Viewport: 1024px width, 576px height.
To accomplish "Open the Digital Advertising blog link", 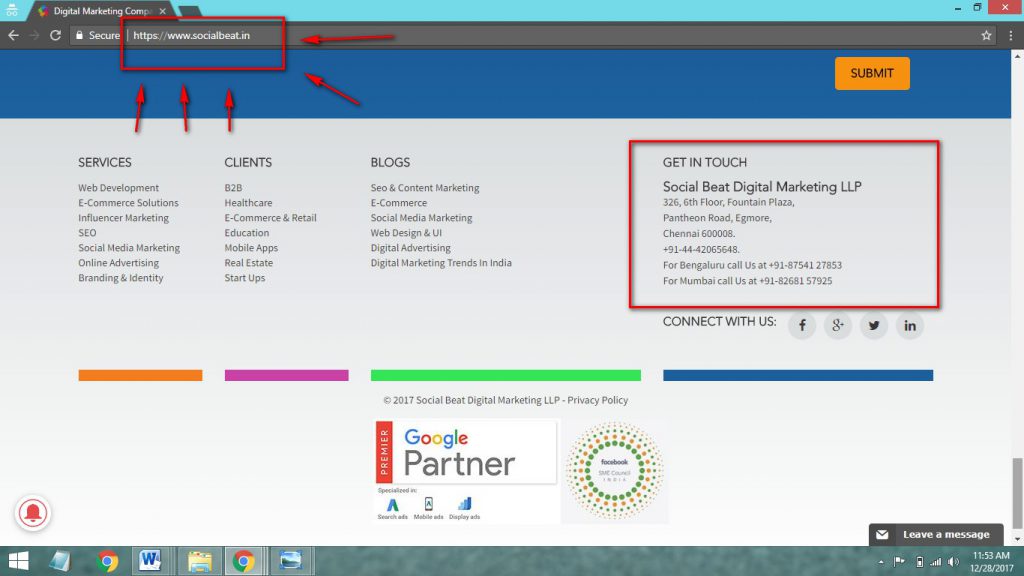I will point(410,248).
